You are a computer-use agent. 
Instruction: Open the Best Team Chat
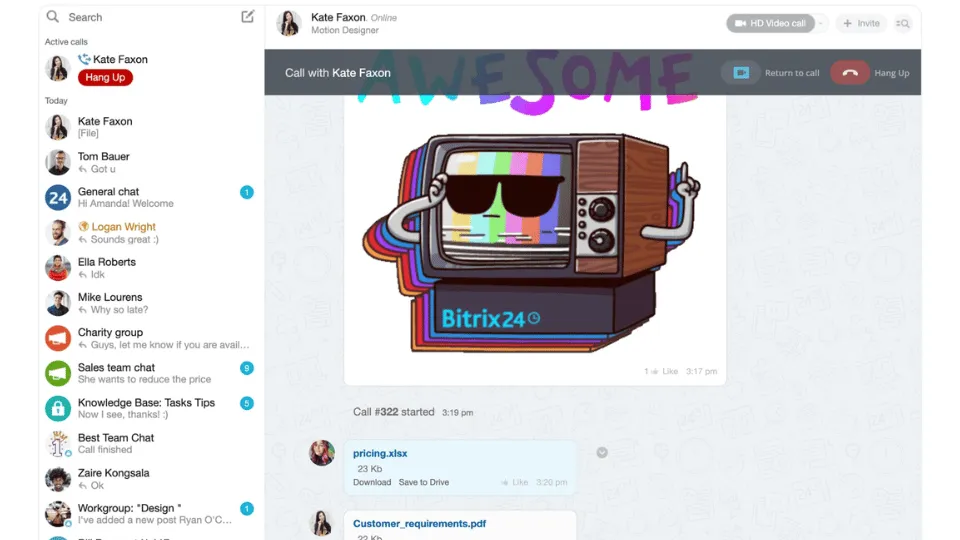[x=152, y=443]
